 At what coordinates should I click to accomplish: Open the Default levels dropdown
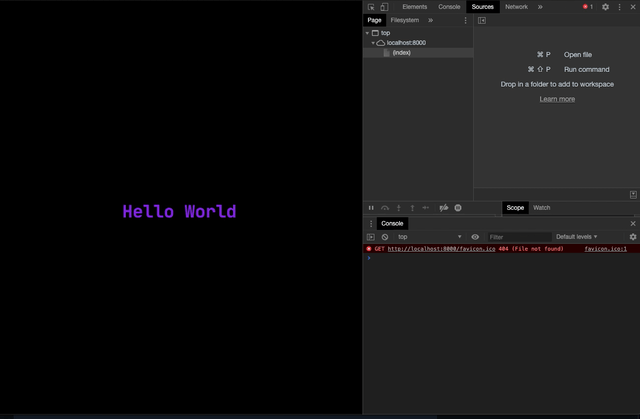(x=576, y=237)
